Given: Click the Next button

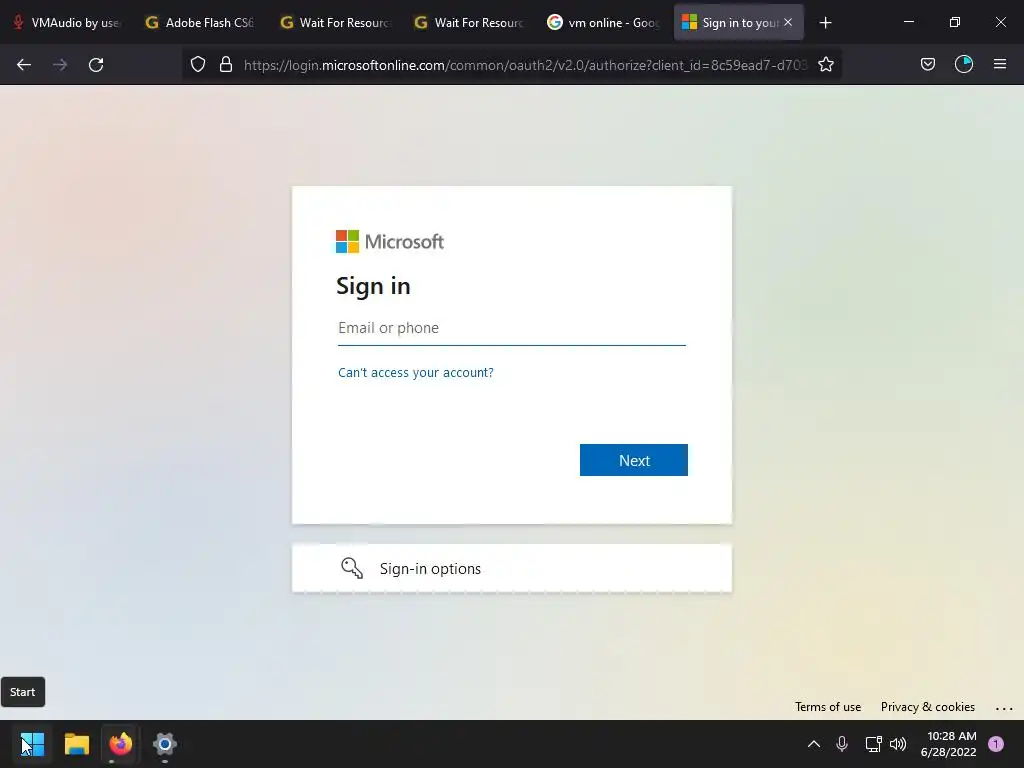Looking at the screenshot, I should click(633, 460).
